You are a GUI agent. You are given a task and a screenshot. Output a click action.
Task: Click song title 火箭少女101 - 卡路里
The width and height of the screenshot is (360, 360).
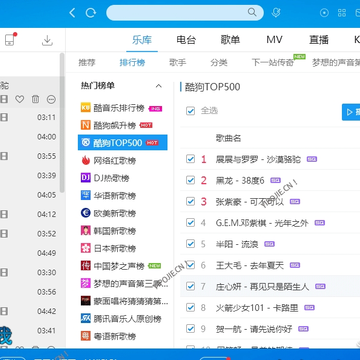tap(257, 308)
